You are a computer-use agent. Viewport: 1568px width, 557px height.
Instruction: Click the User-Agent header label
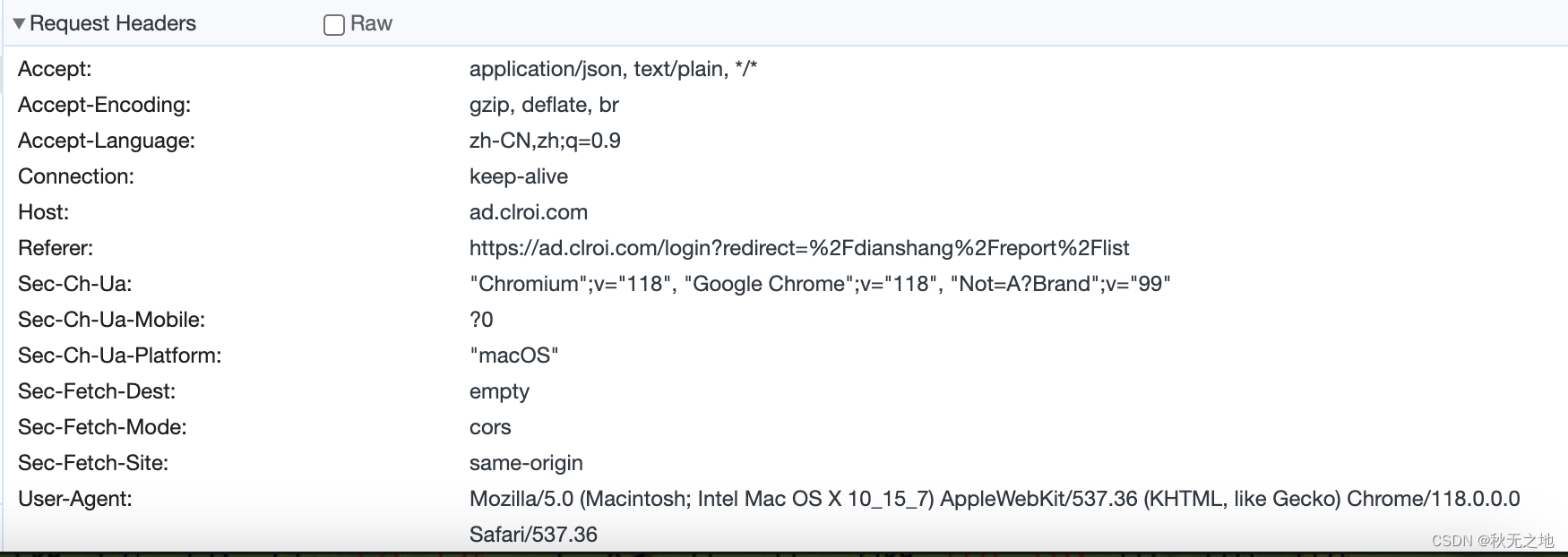[74, 499]
